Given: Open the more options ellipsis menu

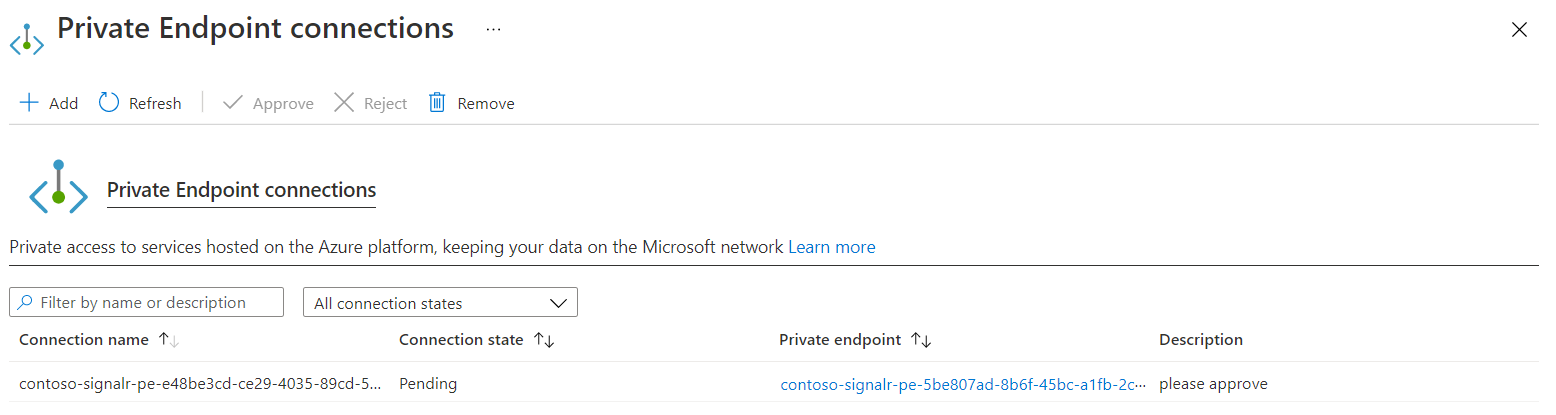Looking at the screenshot, I should tap(493, 30).
